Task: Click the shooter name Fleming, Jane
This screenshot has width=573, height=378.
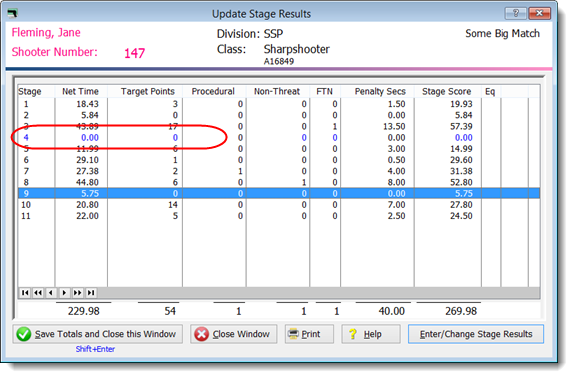Action: tap(46, 33)
